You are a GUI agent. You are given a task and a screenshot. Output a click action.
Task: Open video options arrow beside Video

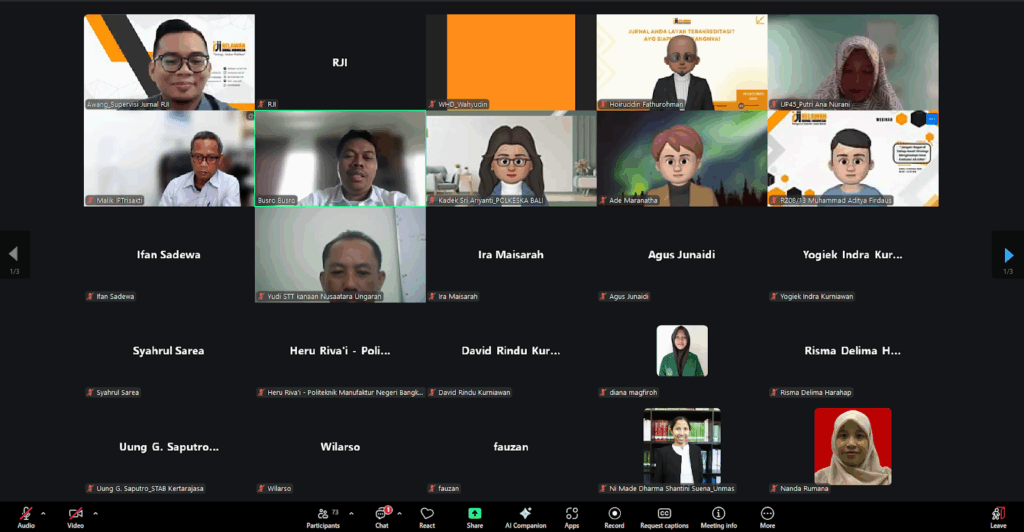(x=95, y=513)
